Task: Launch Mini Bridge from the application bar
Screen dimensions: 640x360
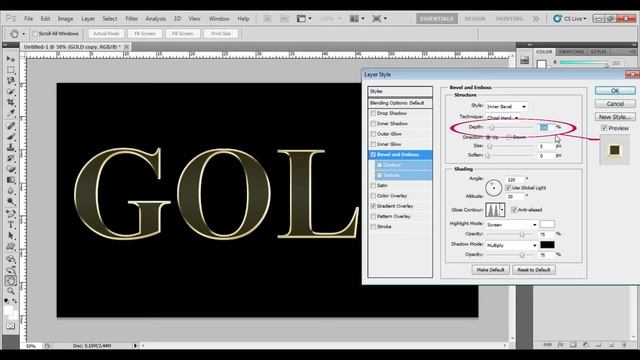Action: pos(284,19)
